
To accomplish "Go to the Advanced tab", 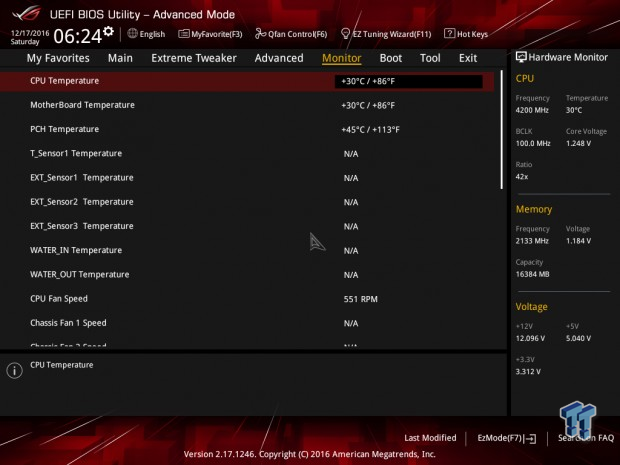I will [279, 58].
